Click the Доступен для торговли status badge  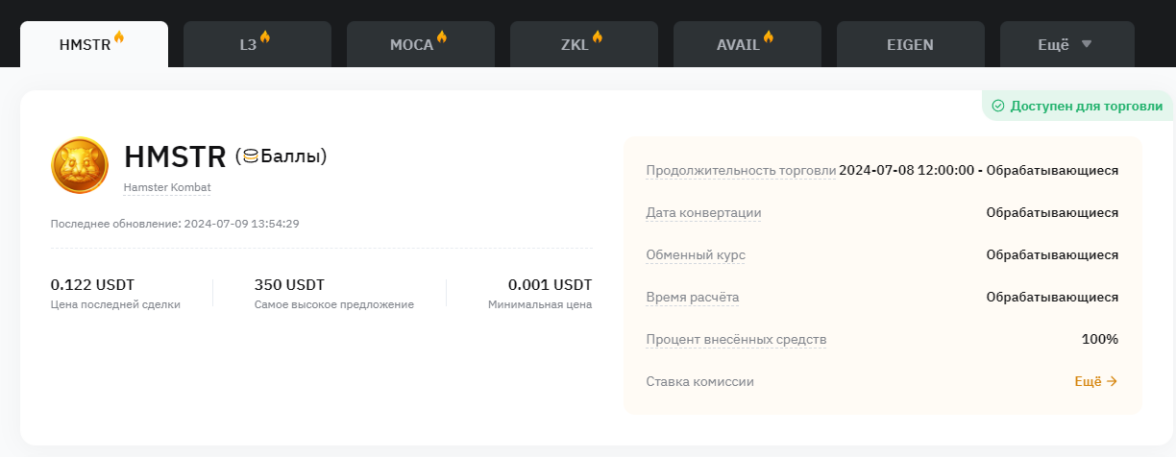coord(1076,106)
